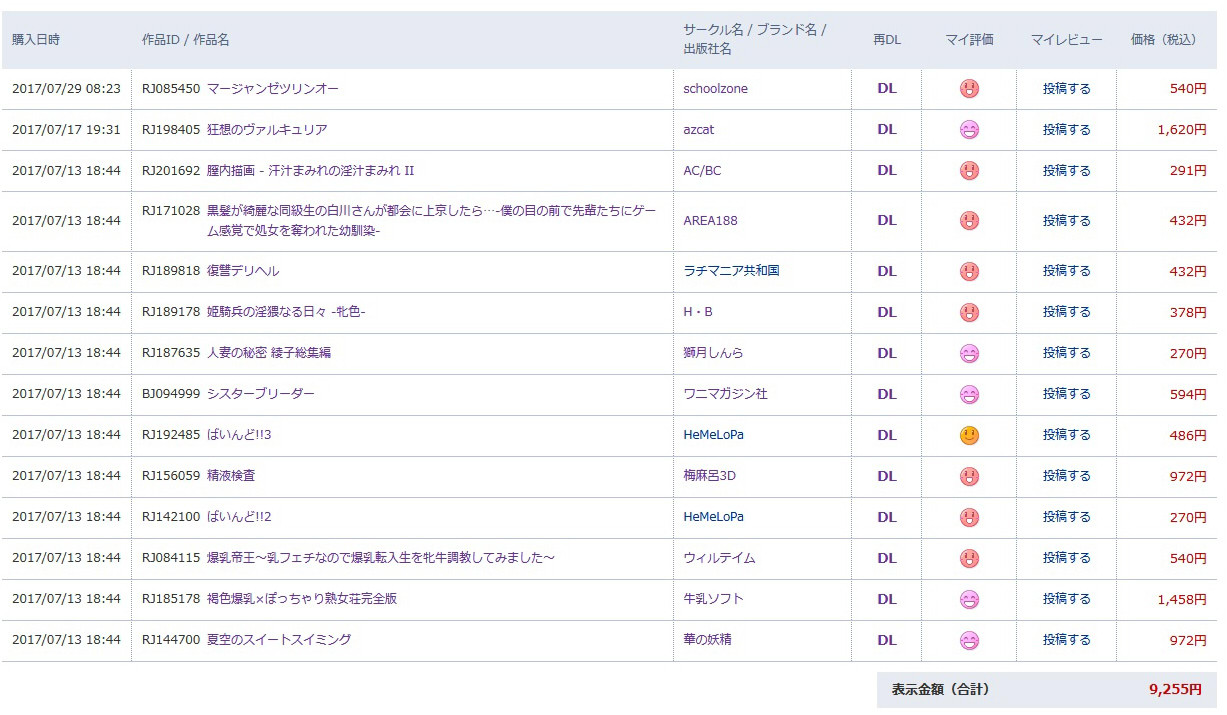
Task: Click the 梅麻呂3D circle link
Action: coord(709,476)
